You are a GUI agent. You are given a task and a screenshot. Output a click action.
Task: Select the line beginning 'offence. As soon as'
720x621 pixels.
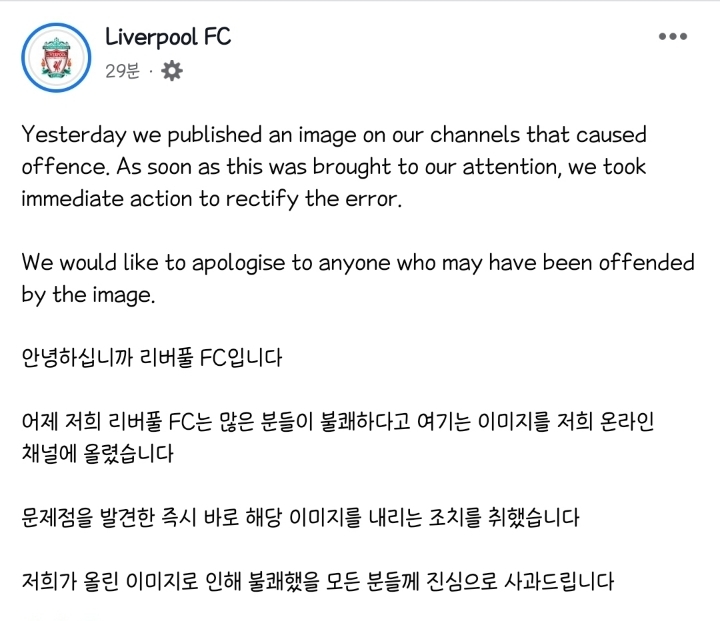click(334, 167)
